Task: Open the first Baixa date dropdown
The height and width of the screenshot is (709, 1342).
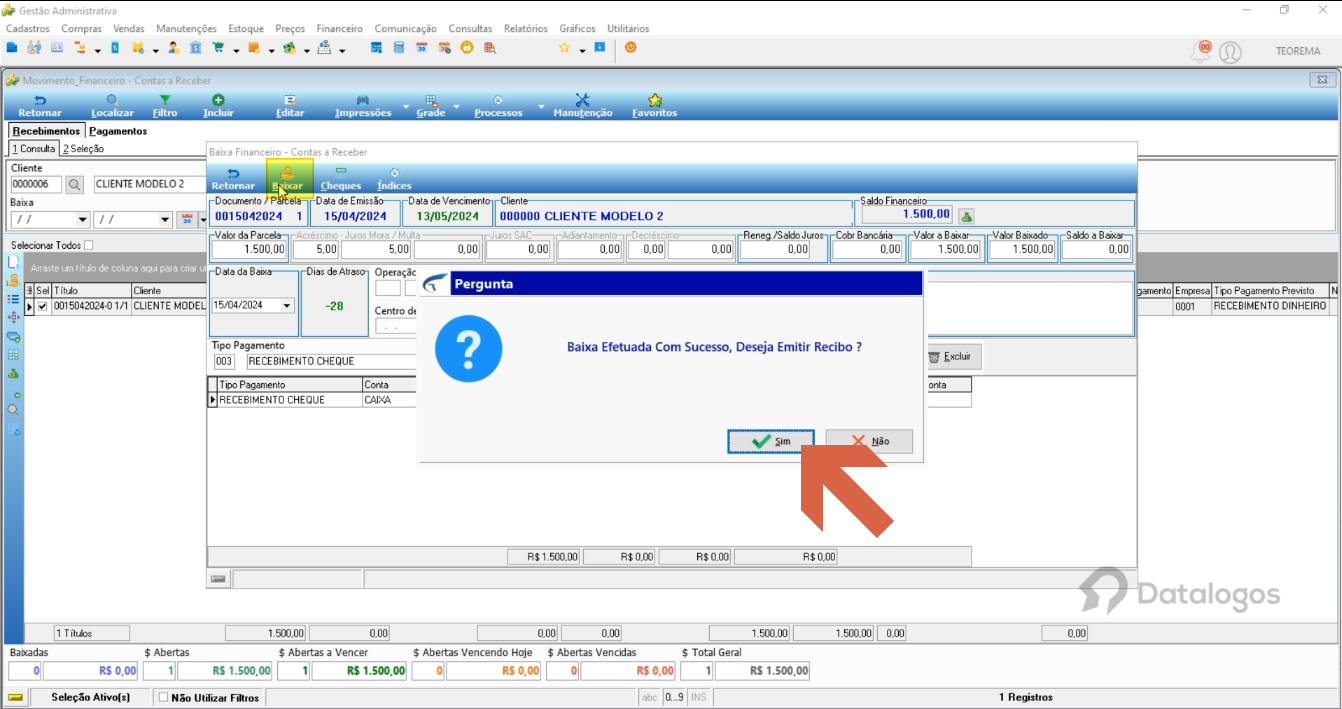Action: 82,220
